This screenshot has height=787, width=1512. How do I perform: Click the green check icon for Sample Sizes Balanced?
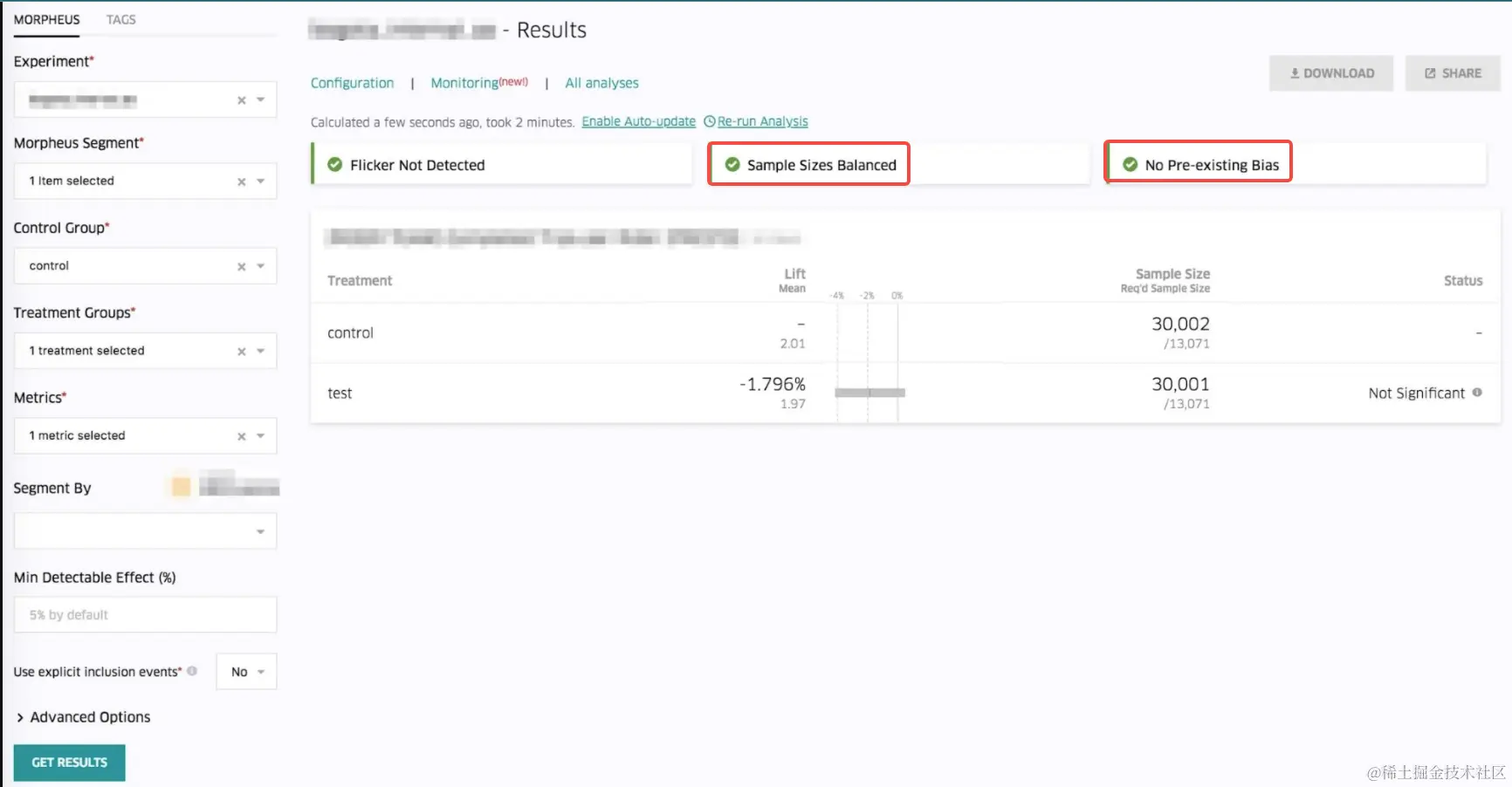[732, 164]
